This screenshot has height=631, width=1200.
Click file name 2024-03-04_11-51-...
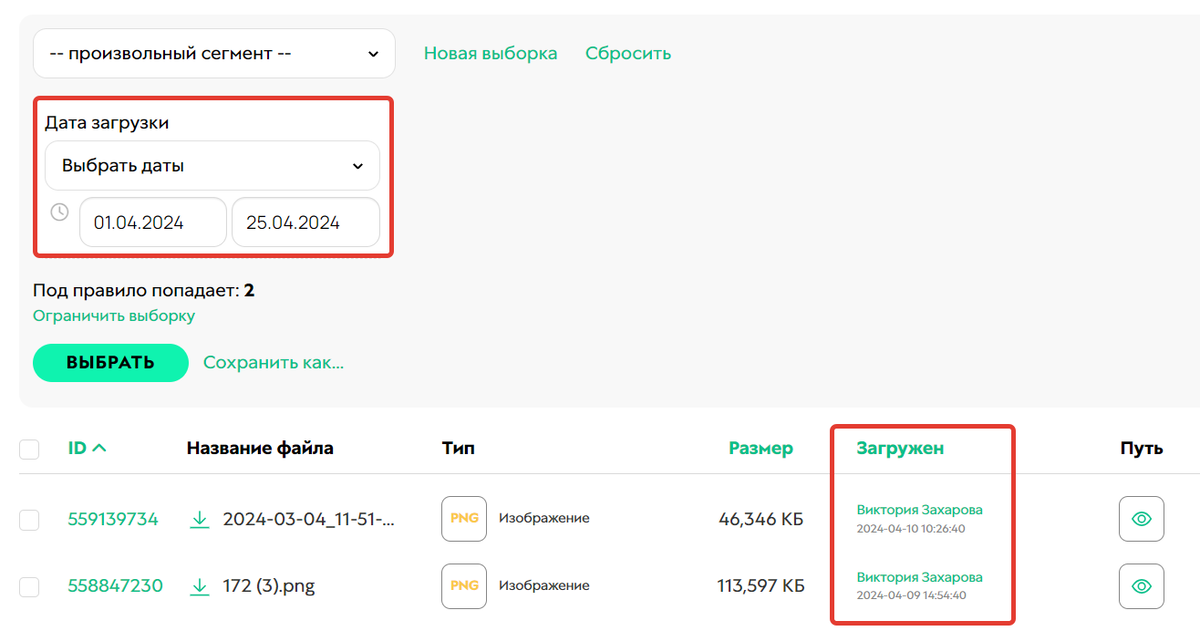click(x=309, y=519)
